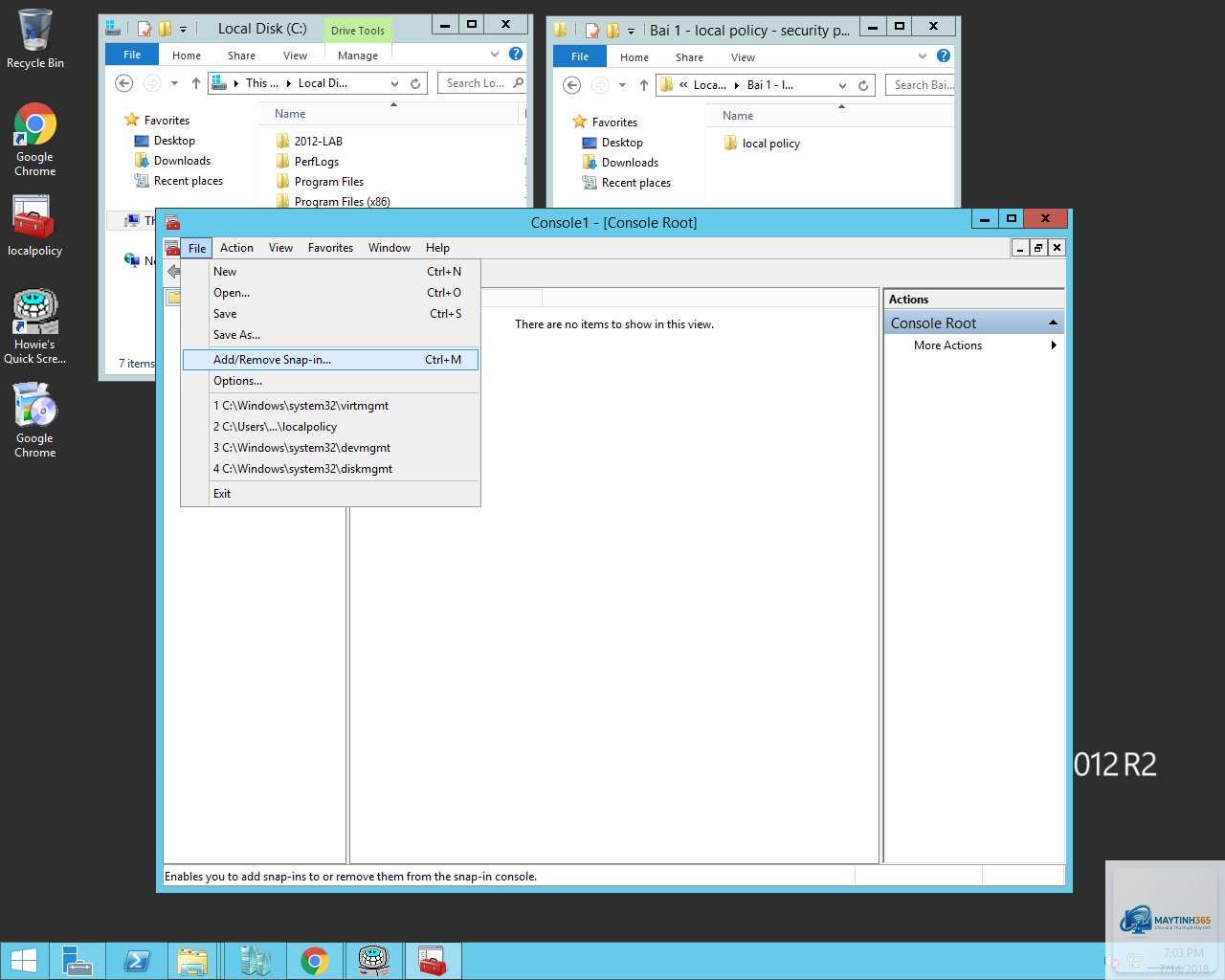Switch to Howie's screen capture taskbar icon
The width and height of the screenshot is (1225, 980).
373,961
